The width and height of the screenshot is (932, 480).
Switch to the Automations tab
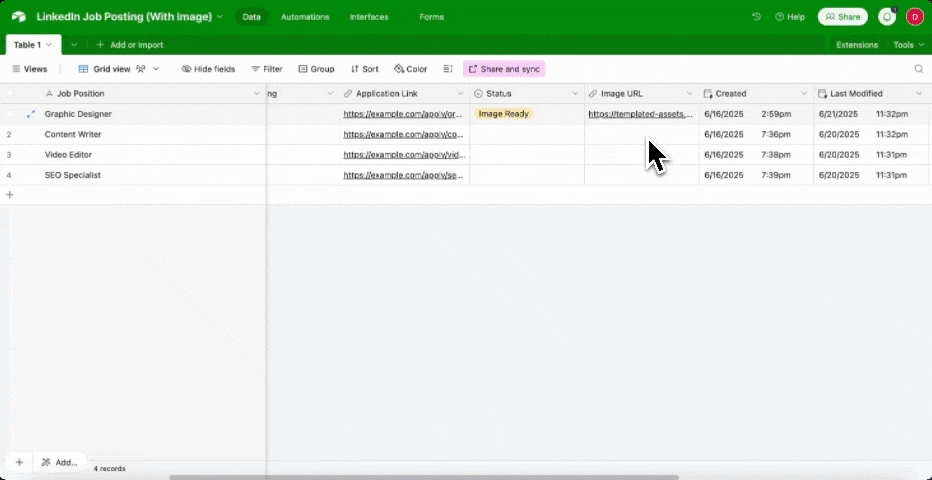305,17
